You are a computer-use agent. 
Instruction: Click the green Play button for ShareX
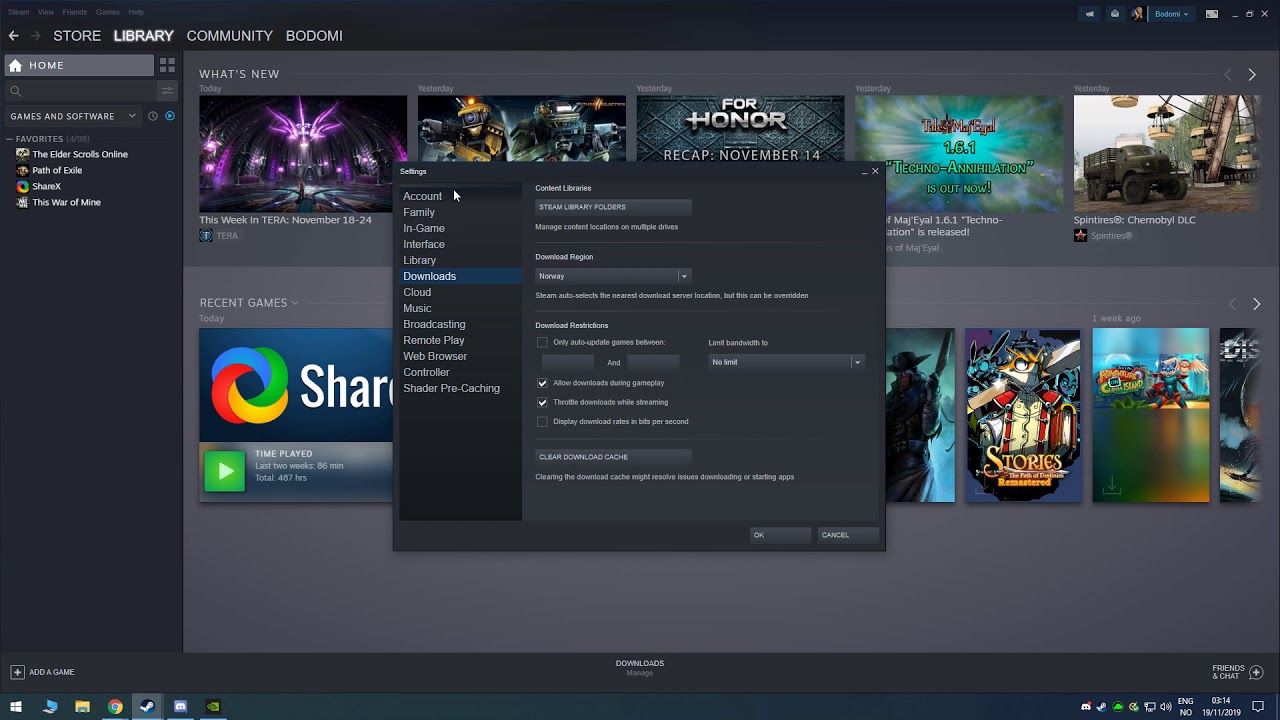225,471
